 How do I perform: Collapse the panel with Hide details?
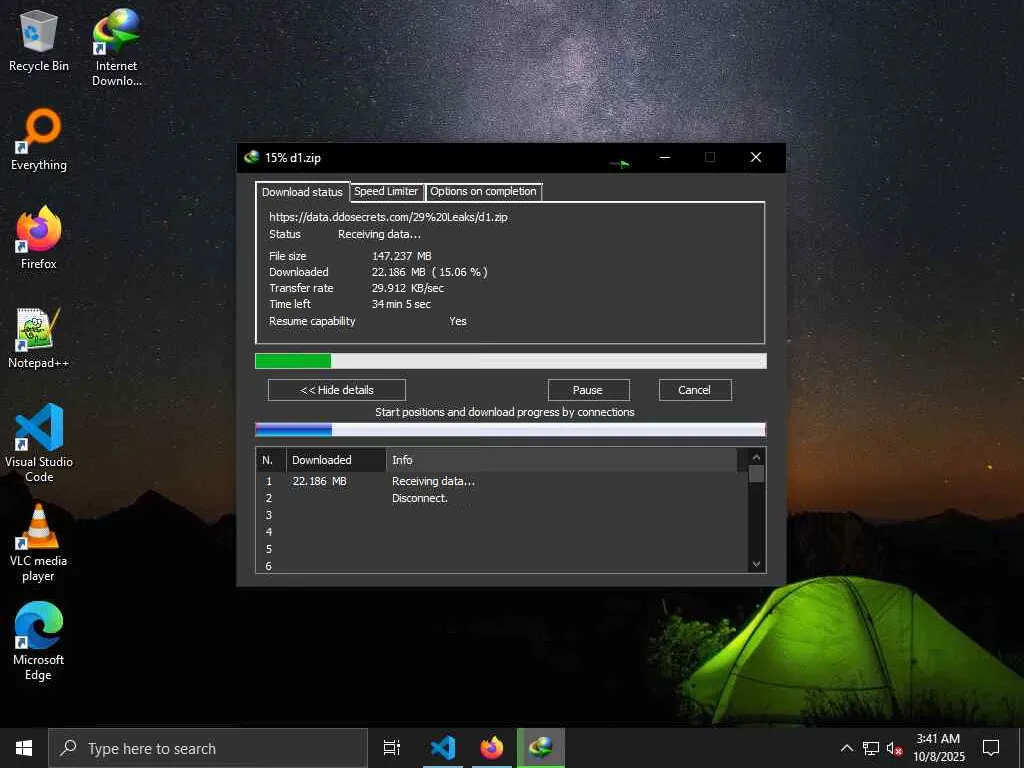pos(337,390)
